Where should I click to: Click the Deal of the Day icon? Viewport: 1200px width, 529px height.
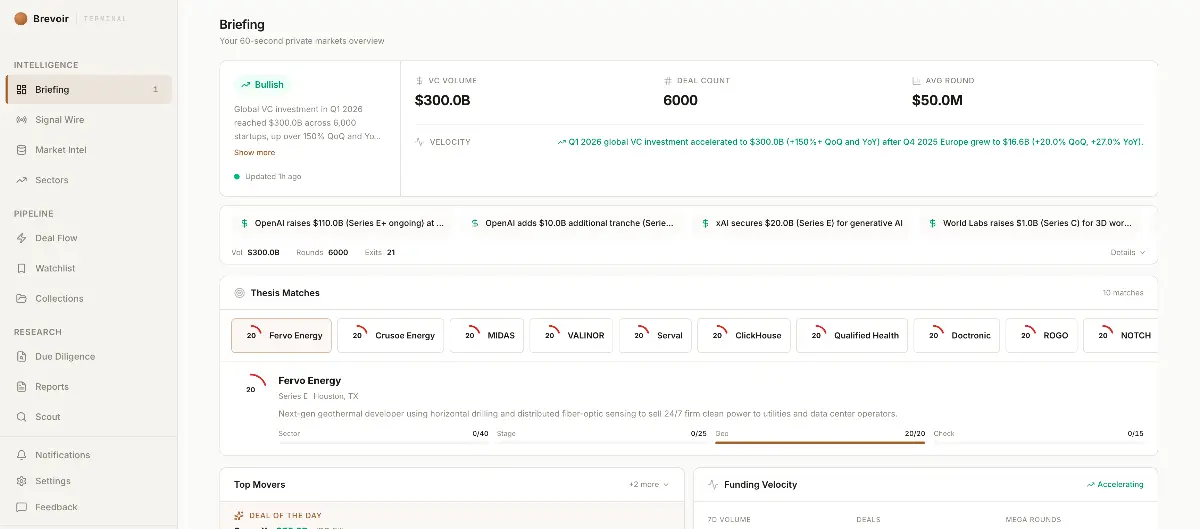pyautogui.click(x=238, y=515)
